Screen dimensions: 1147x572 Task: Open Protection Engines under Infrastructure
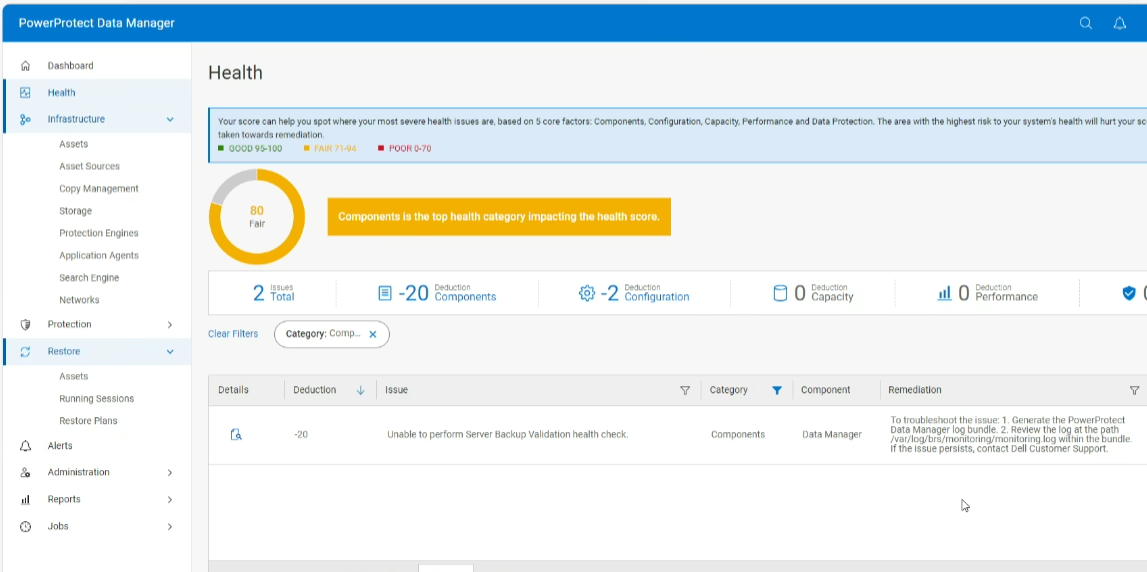98,233
